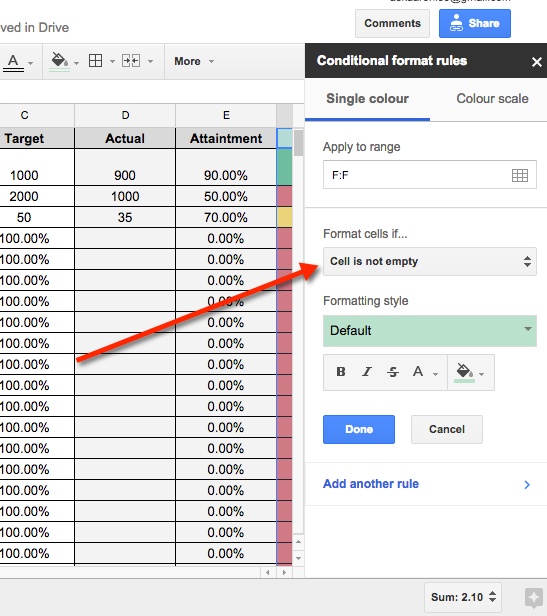Click the yellow cell in column F
This screenshot has width=547, height=616.
point(285,217)
